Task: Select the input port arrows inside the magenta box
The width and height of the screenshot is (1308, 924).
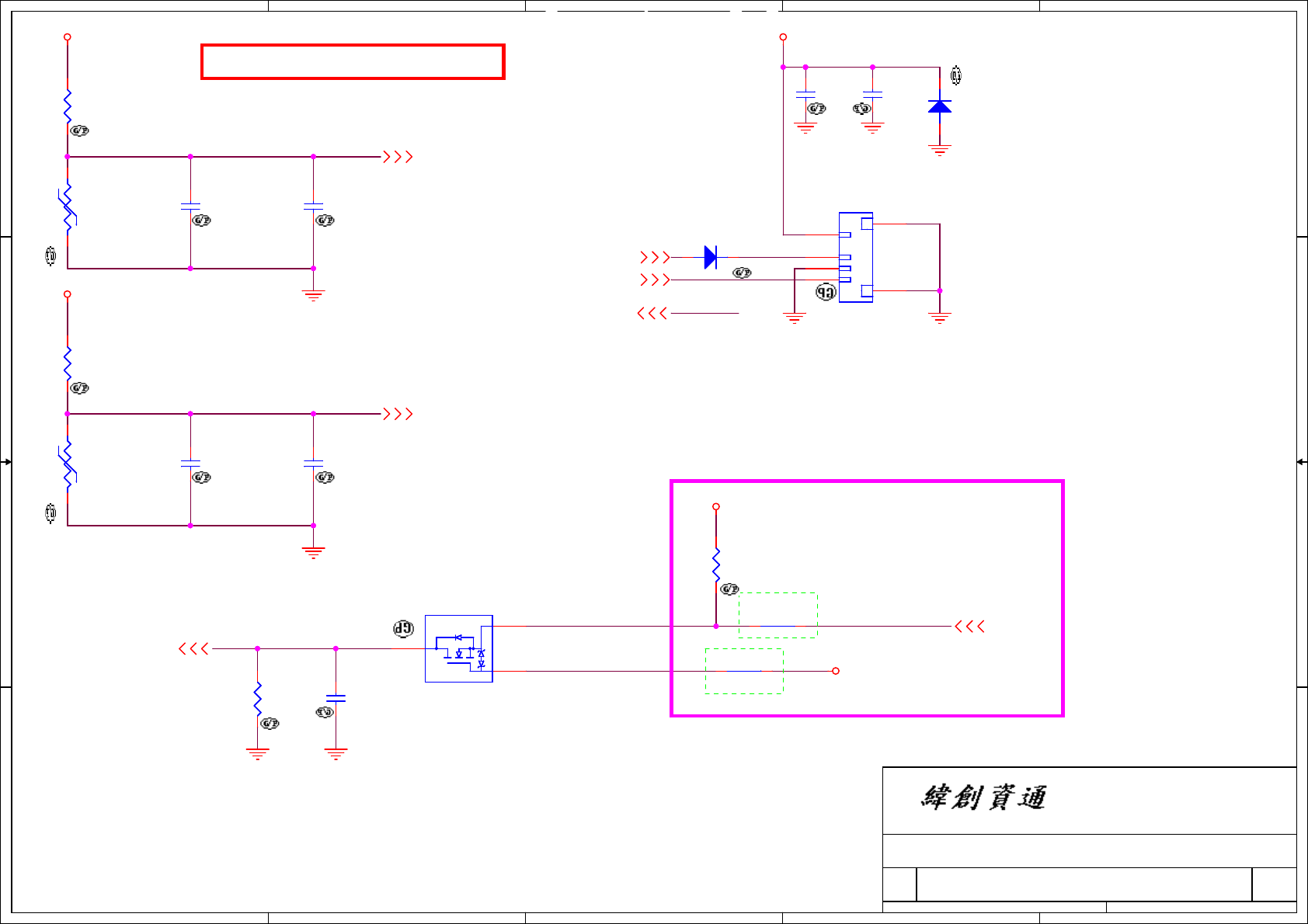Action: (969, 626)
